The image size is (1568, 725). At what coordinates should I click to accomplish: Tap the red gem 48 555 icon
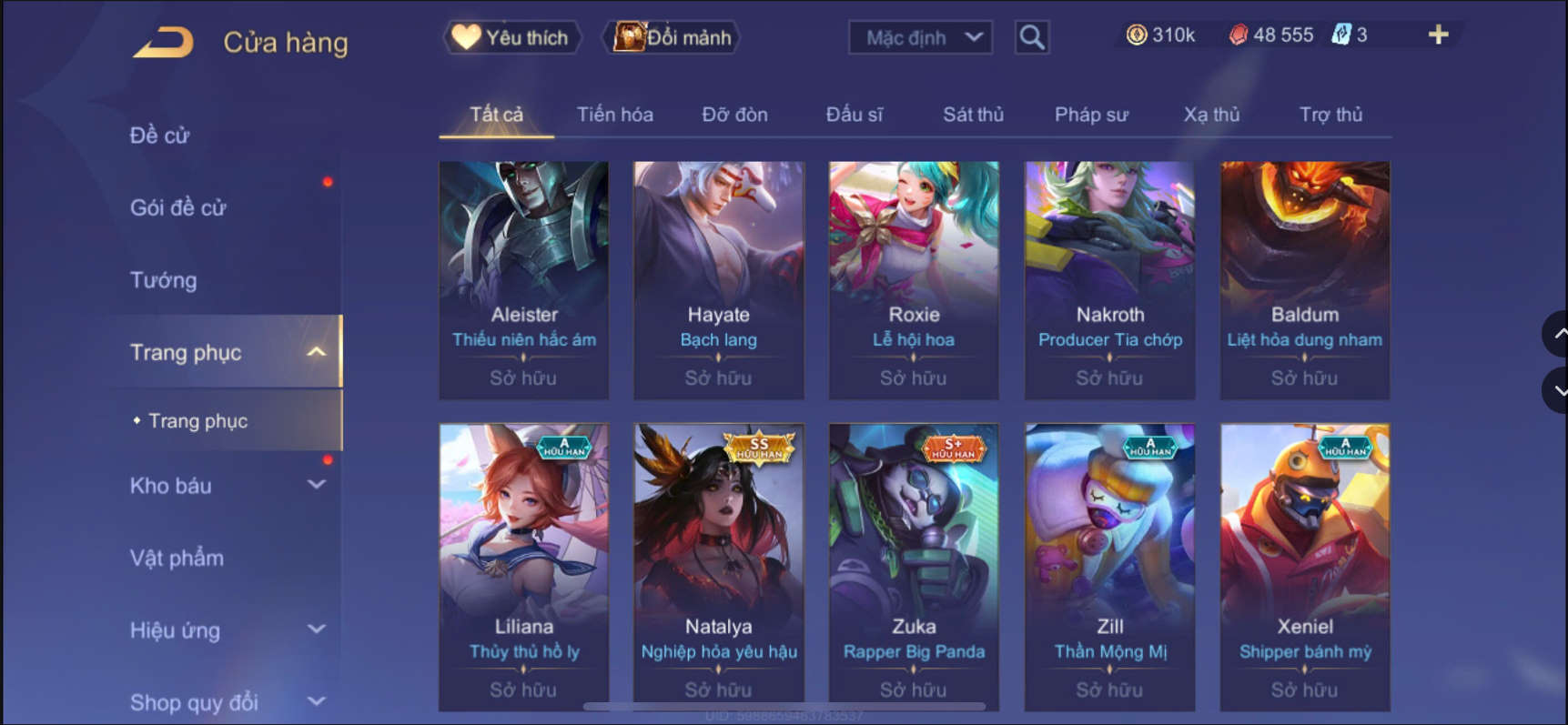(1239, 35)
